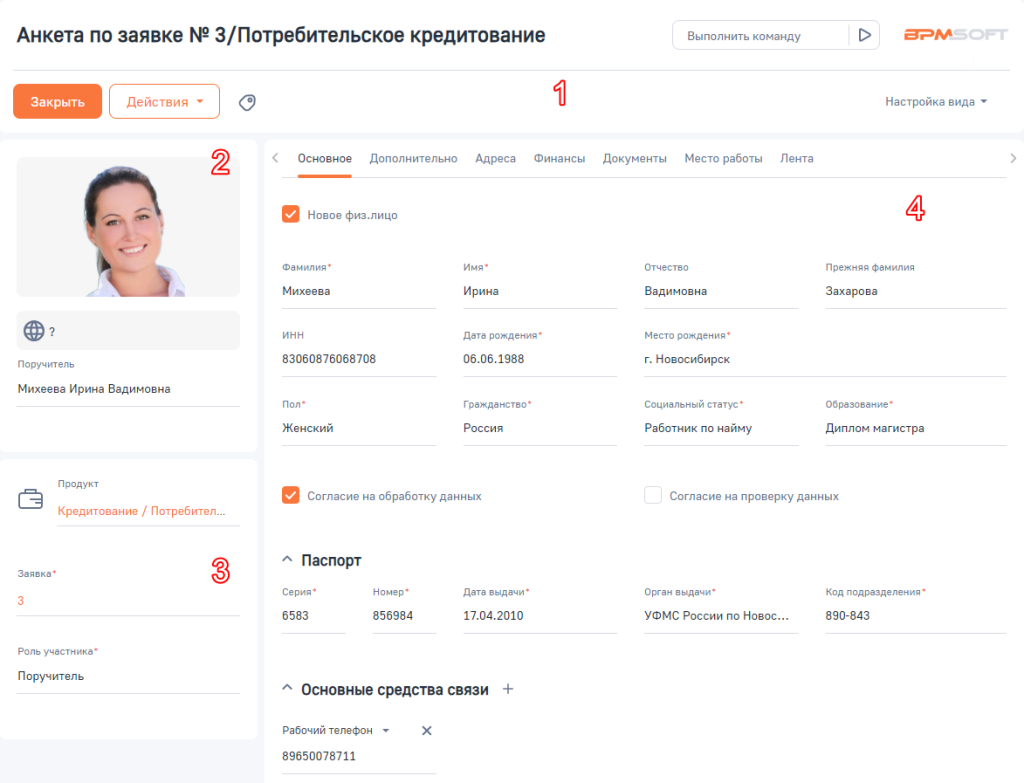
Task: Click the globe icon under the photo
Action: [33, 331]
